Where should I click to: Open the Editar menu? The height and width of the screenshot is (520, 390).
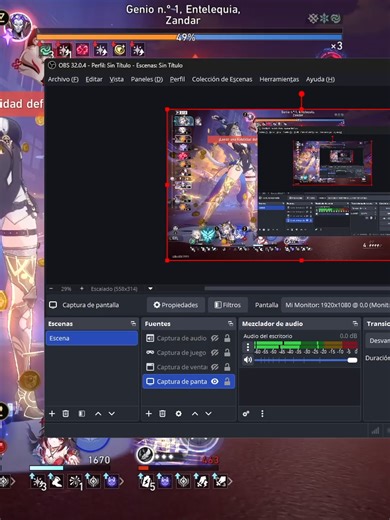click(94, 79)
